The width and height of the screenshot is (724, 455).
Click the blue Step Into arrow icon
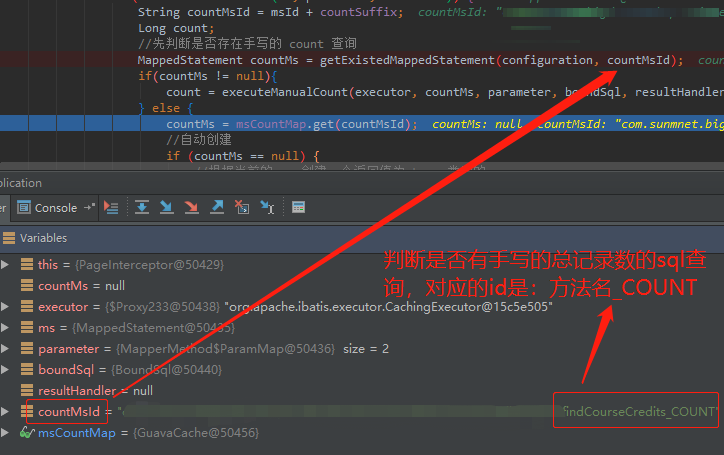[166, 207]
